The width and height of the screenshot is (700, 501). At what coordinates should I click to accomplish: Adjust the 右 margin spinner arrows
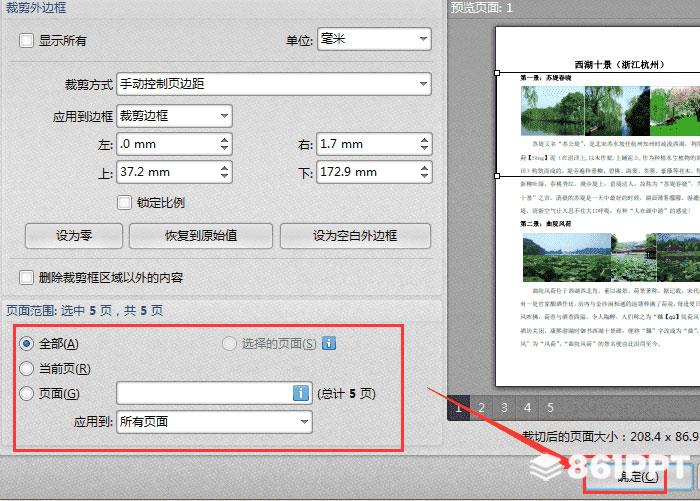[x=425, y=144]
